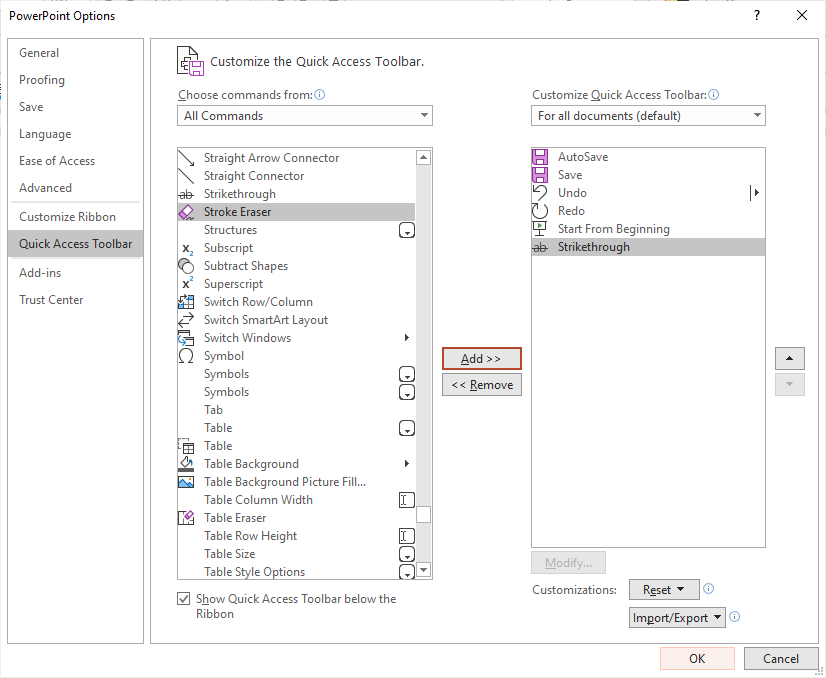
Task: Click the Save disk icon
Action: tap(540, 175)
